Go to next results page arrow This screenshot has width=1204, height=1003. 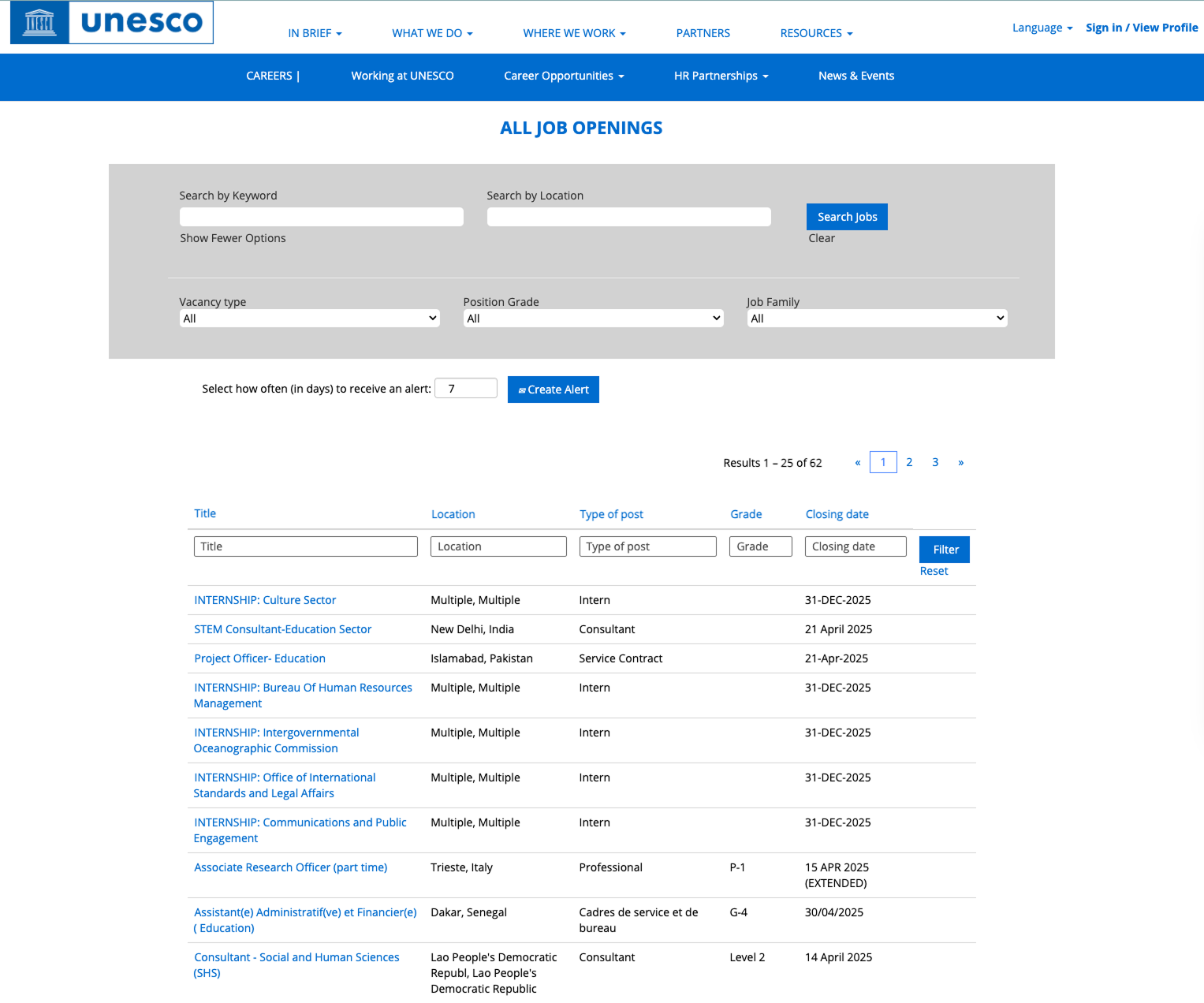coord(961,463)
